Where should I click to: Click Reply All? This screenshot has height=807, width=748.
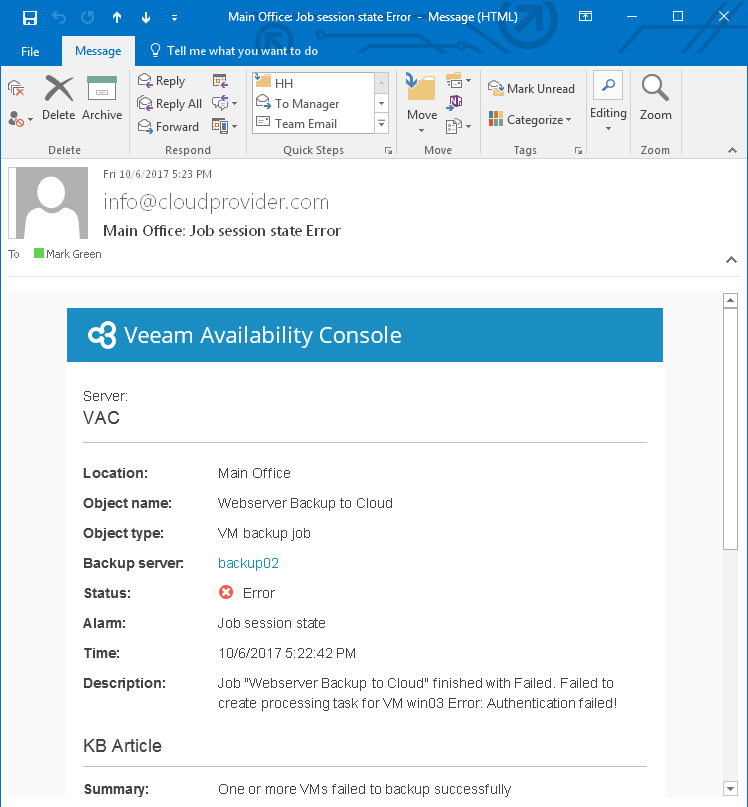click(169, 103)
